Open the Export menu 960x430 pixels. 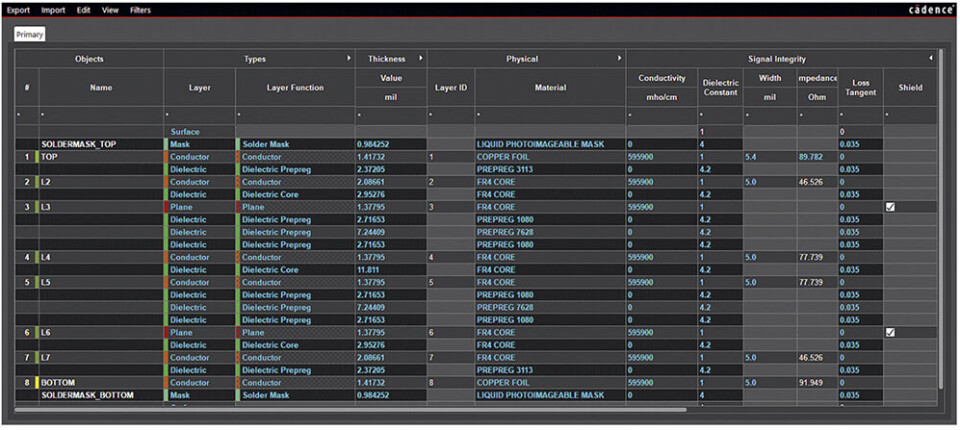click(x=18, y=10)
